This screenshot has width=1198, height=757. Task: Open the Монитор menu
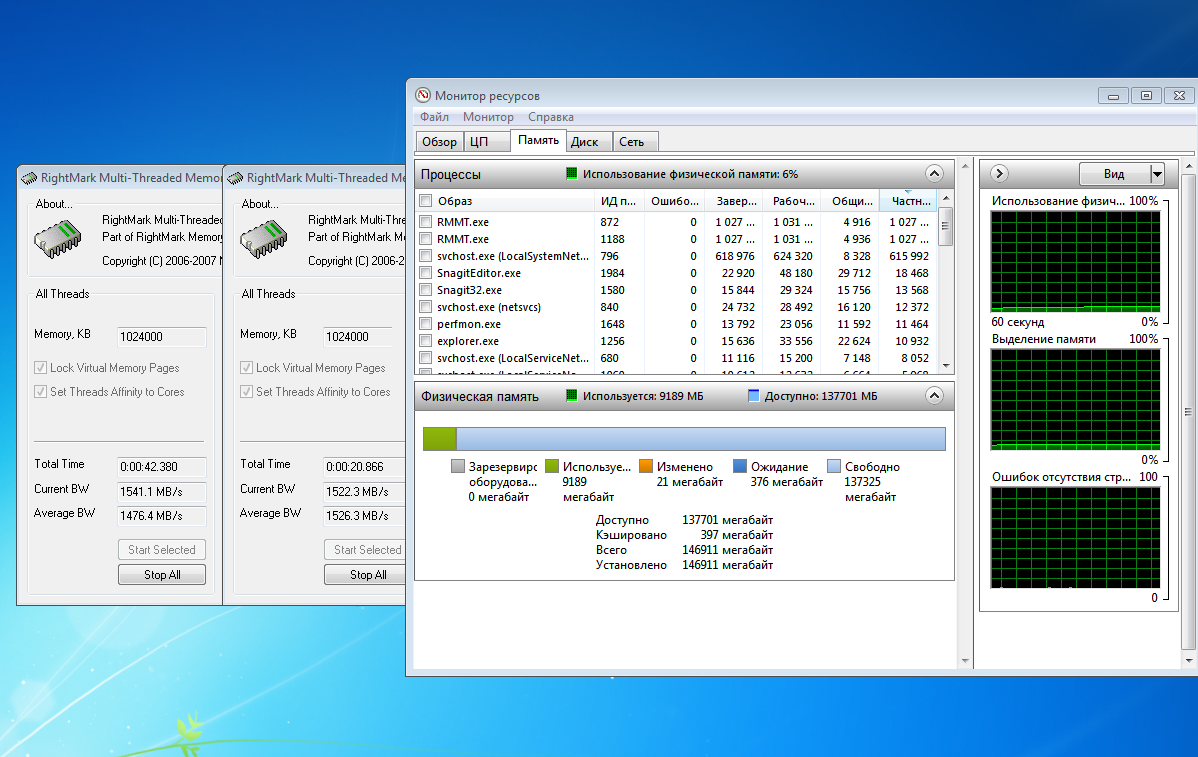click(x=488, y=117)
